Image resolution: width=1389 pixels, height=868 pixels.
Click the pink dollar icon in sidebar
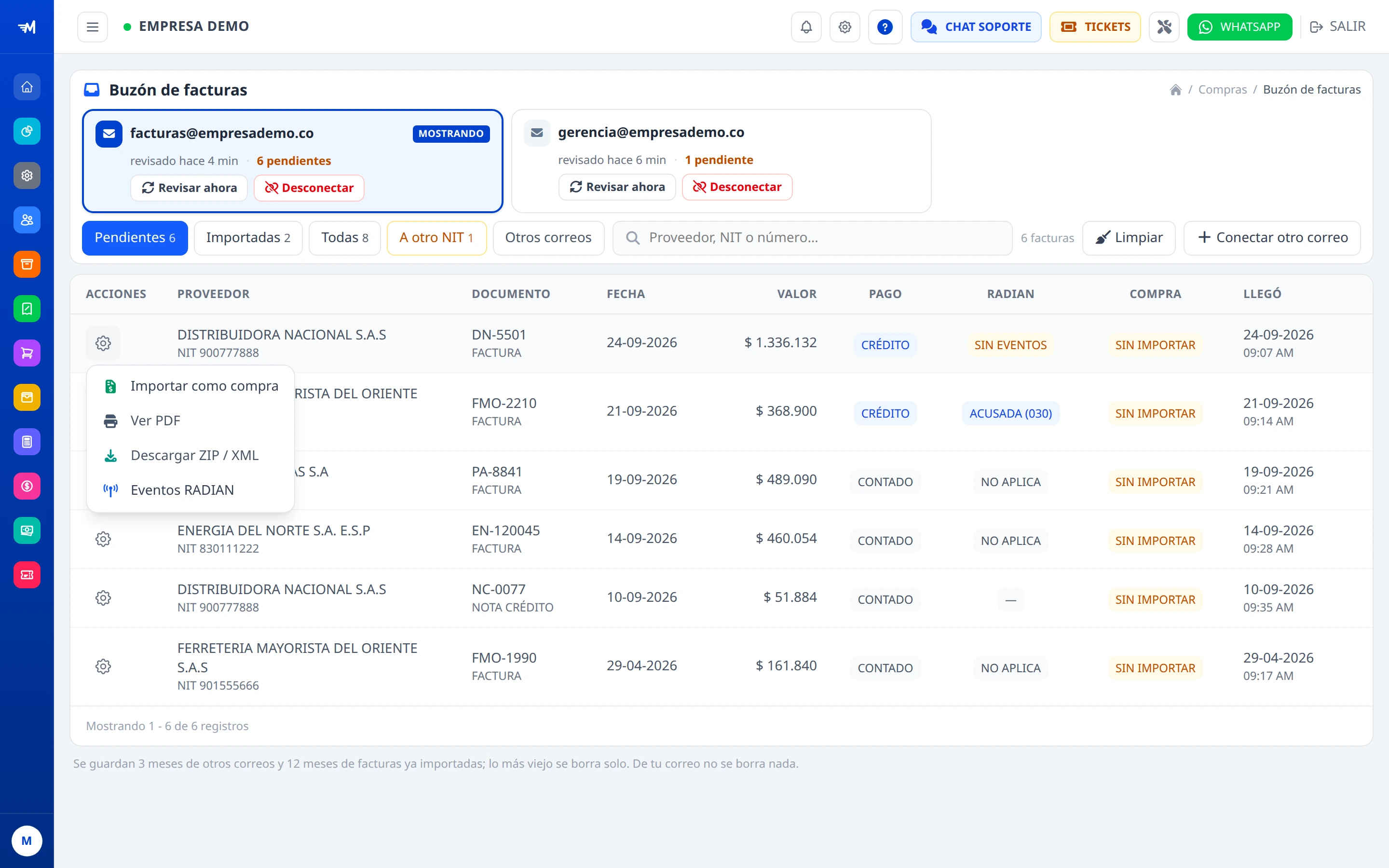(x=27, y=486)
